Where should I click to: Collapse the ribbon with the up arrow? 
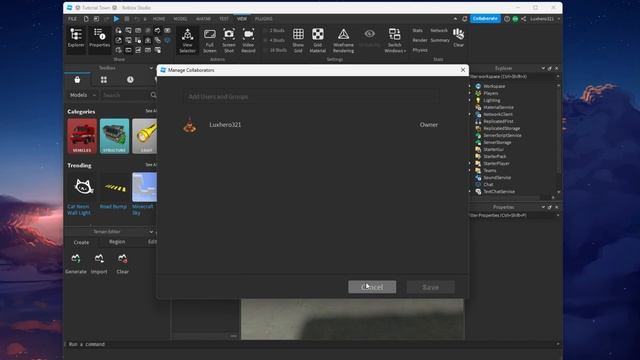pyautogui.click(x=455, y=19)
